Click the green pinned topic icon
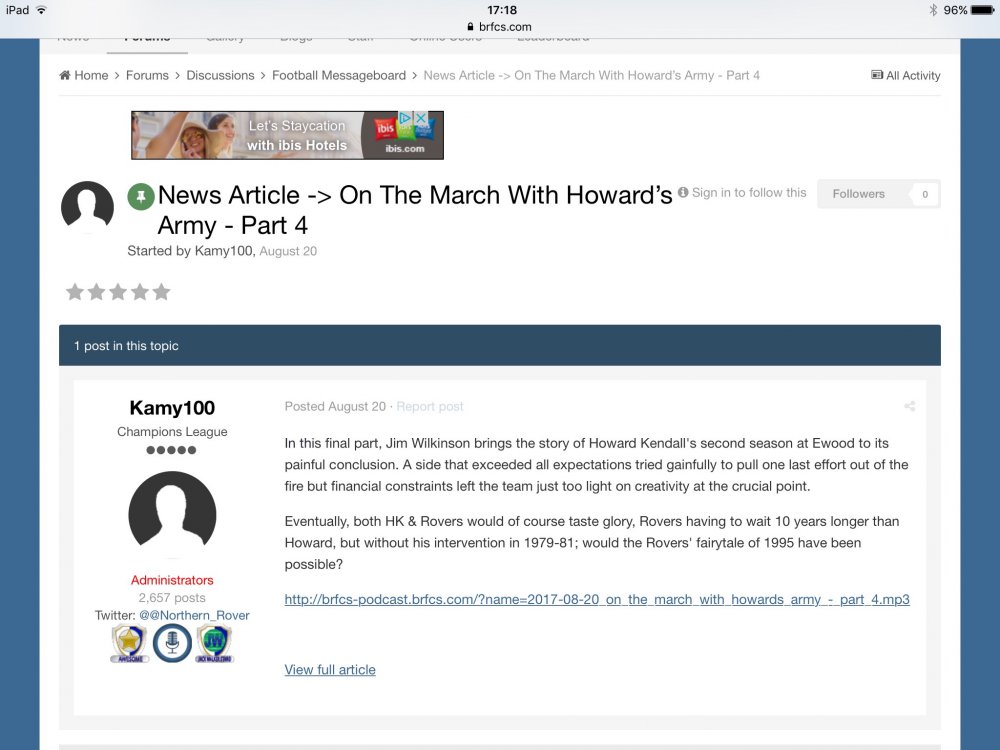 click(x=140, y=196)
